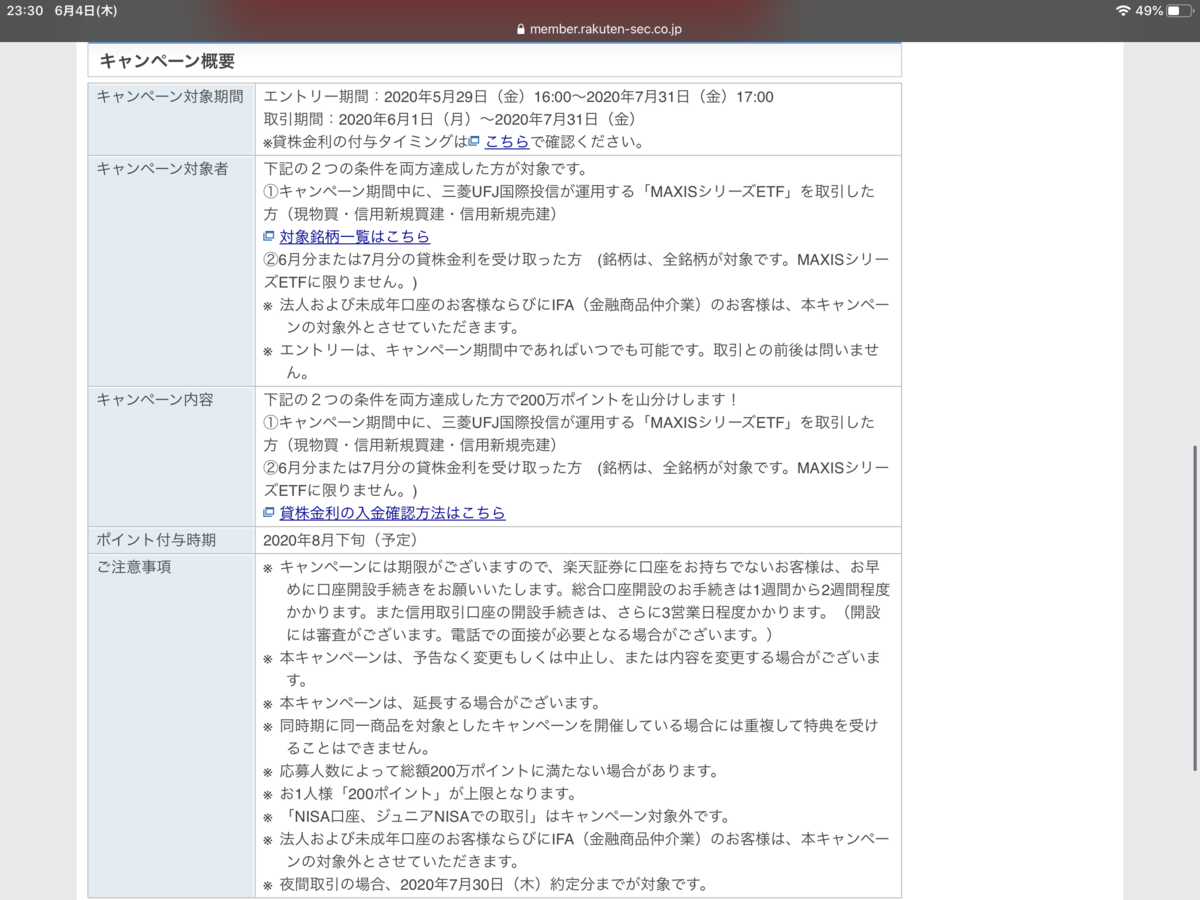This screenshot has height=900, width=1200.
Task: Tap the lock icon in the address bar
Action: tap(520, 29)
